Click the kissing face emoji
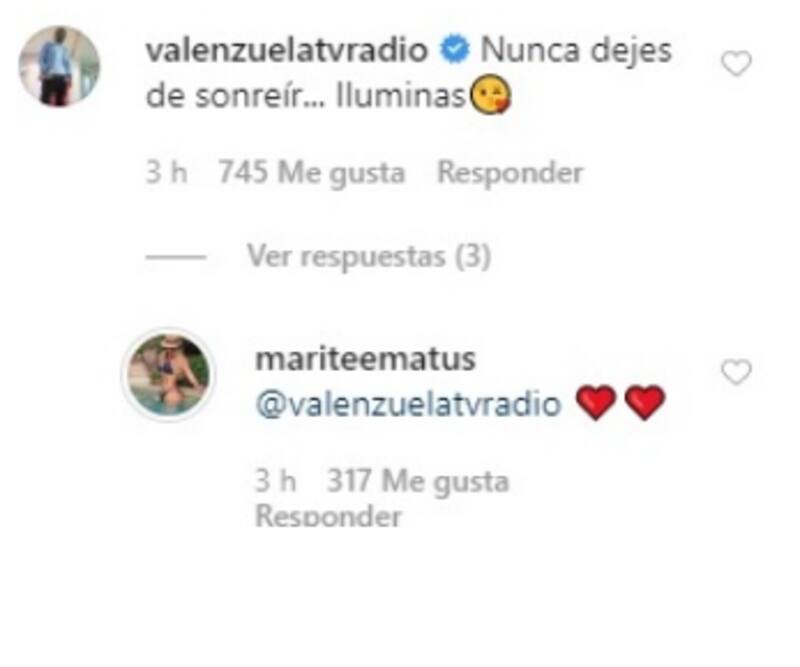The width and height of the screenshot is (800, 667). 490,98
